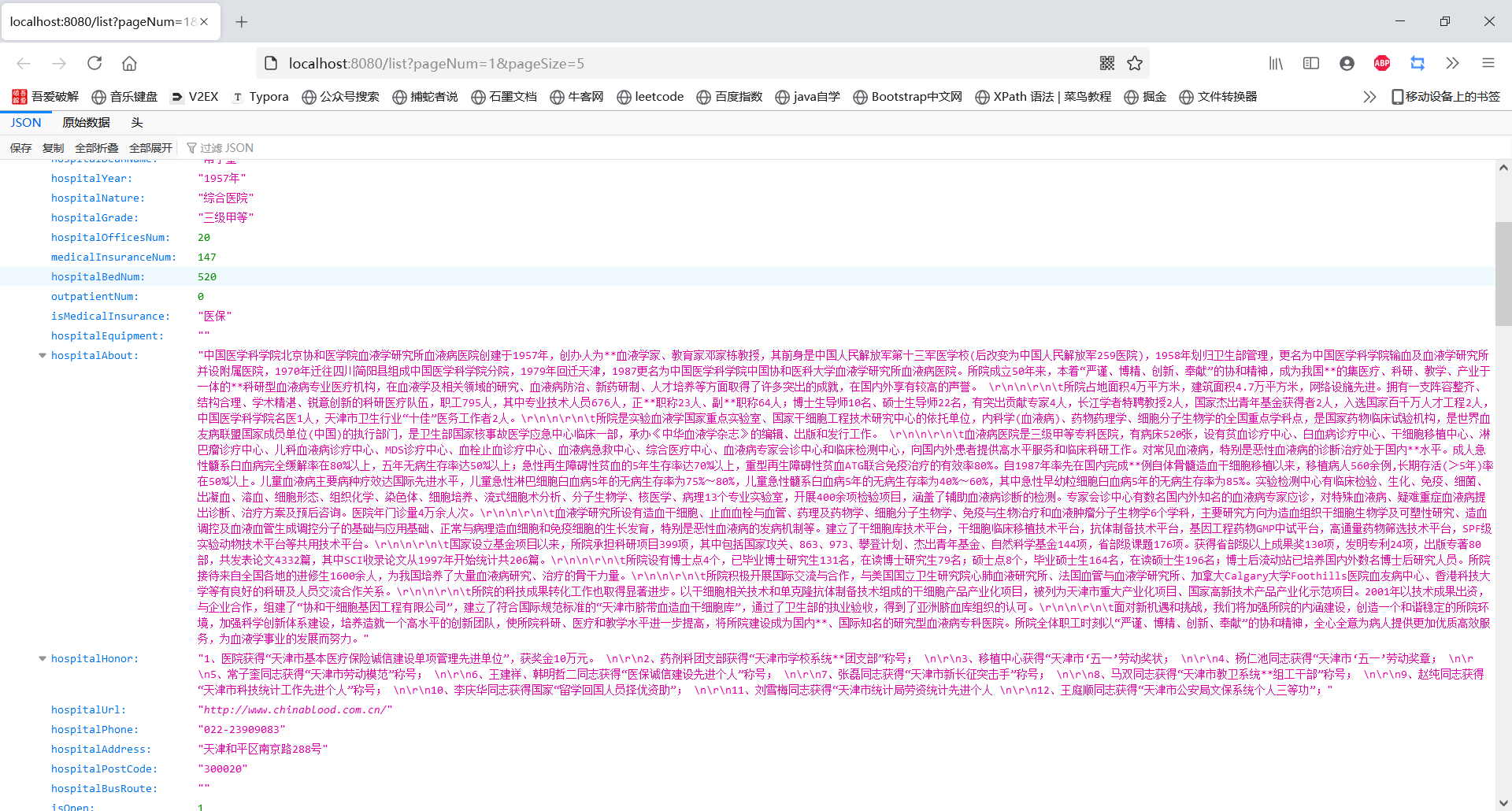Open the Library bookshelf icon
This screenshot has width=1512, height=811.
[x=1276, y=63]
